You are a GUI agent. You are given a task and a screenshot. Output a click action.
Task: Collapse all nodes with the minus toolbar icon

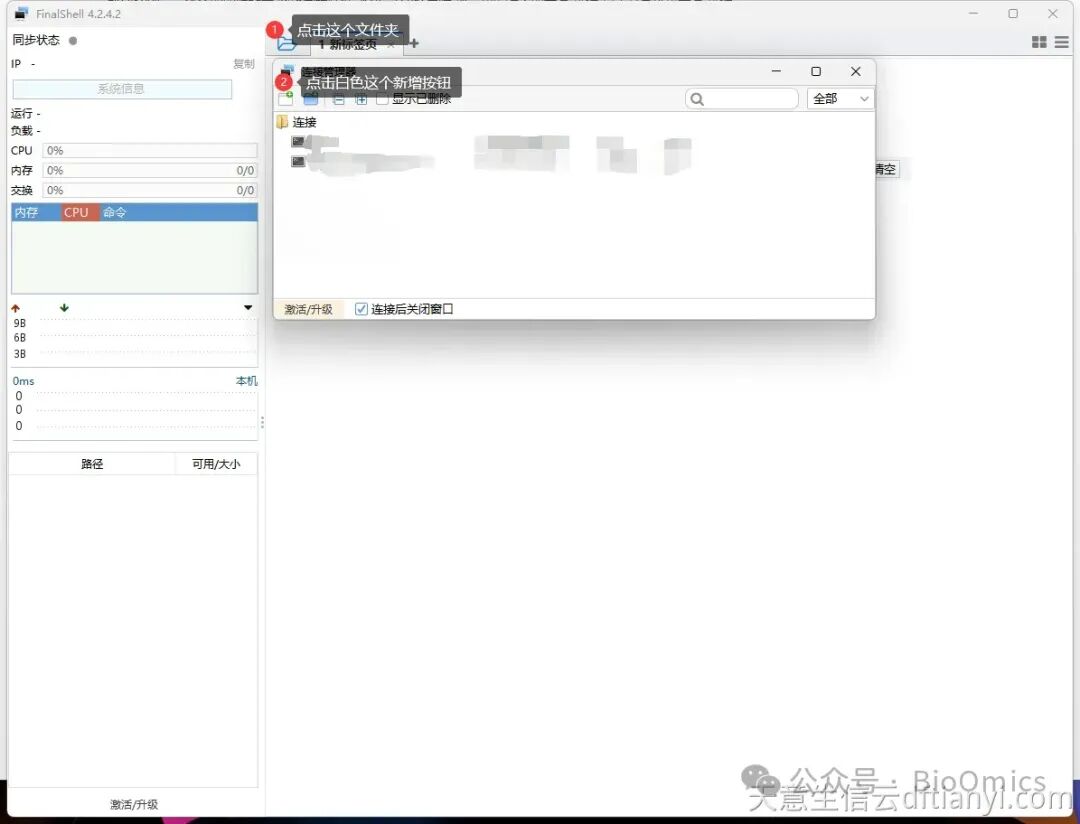(338, 100)
